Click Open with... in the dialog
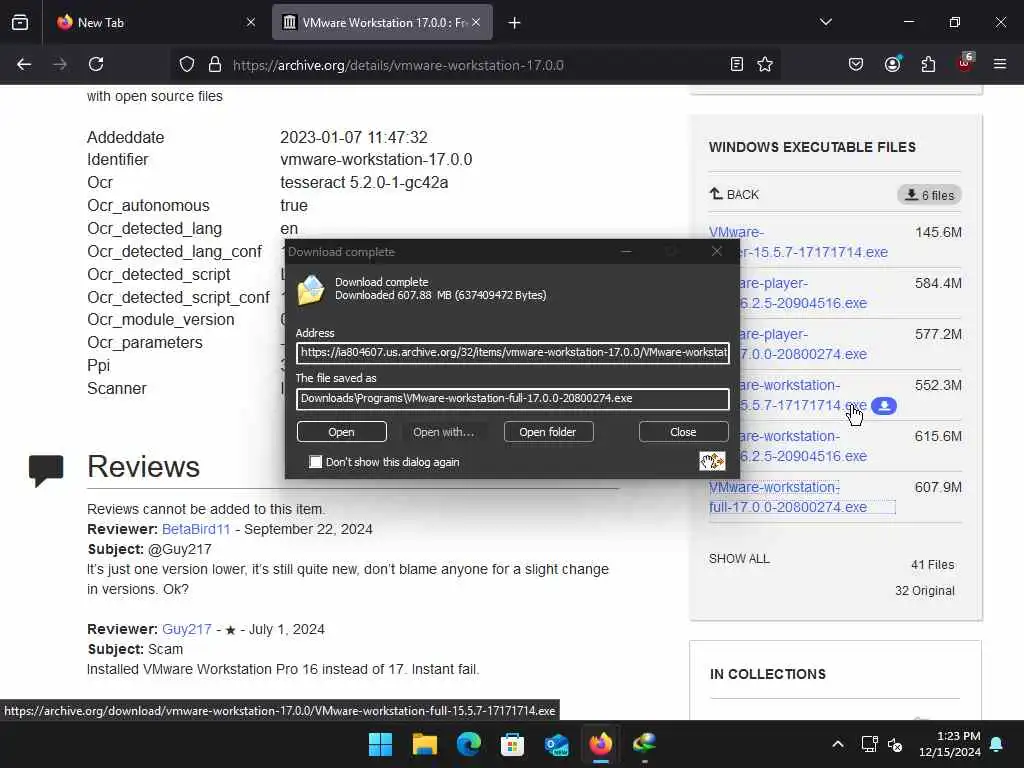The height and width of the screenshot is (768, 1024). tap(443, 432)
